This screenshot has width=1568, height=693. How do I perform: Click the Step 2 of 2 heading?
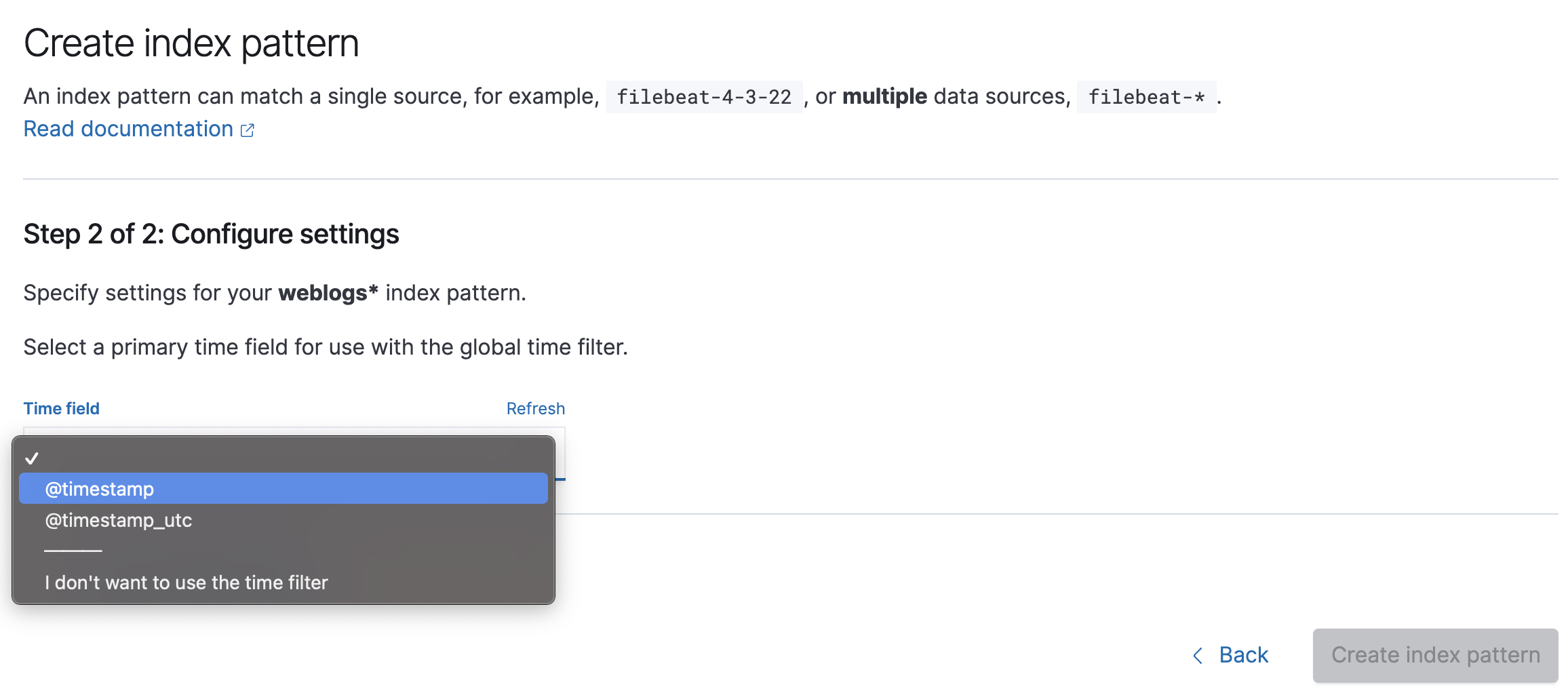pyautogui.click(x=211, y=234)
